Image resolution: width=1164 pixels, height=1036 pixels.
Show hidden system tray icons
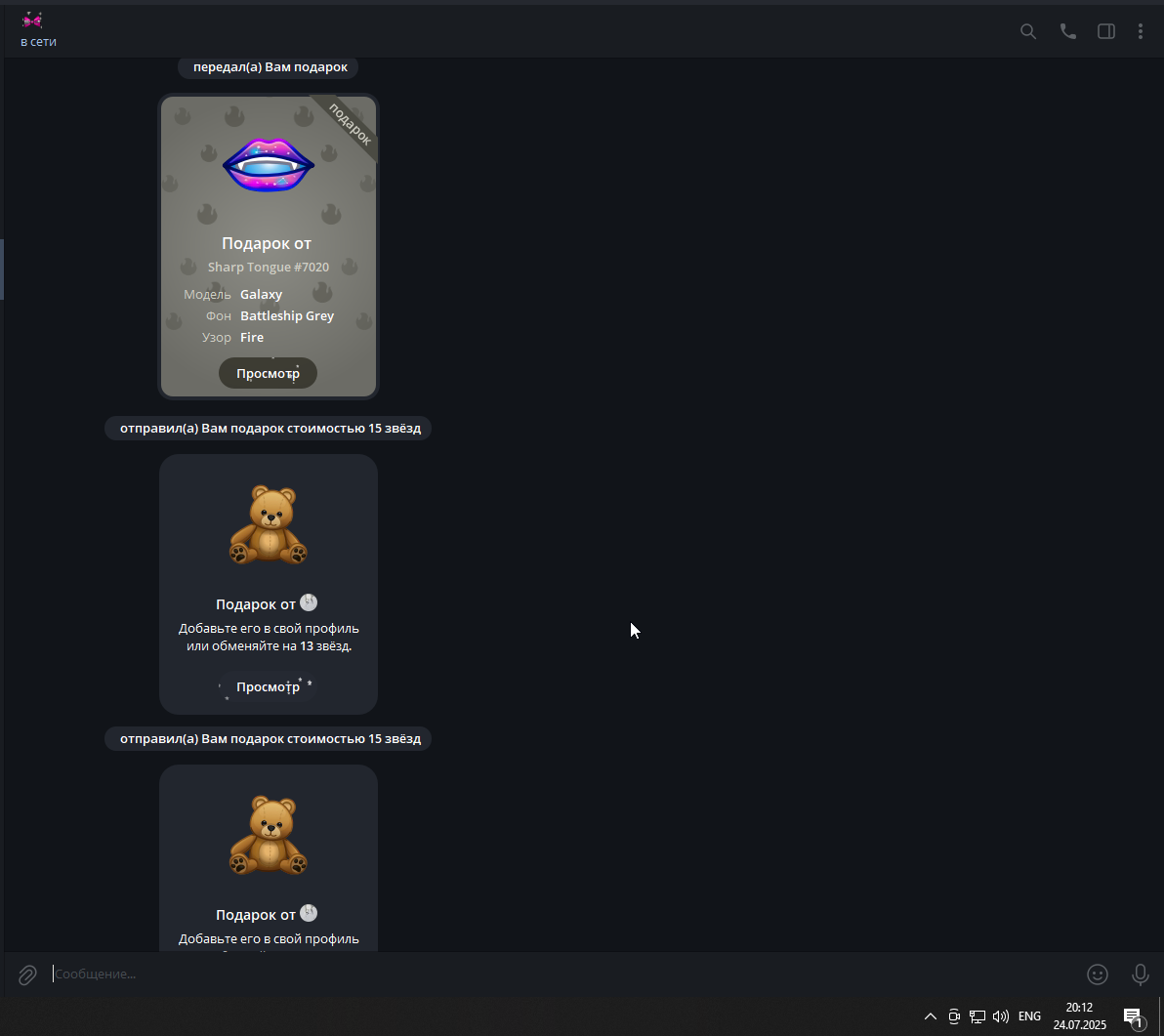(x=931, y=1016)
